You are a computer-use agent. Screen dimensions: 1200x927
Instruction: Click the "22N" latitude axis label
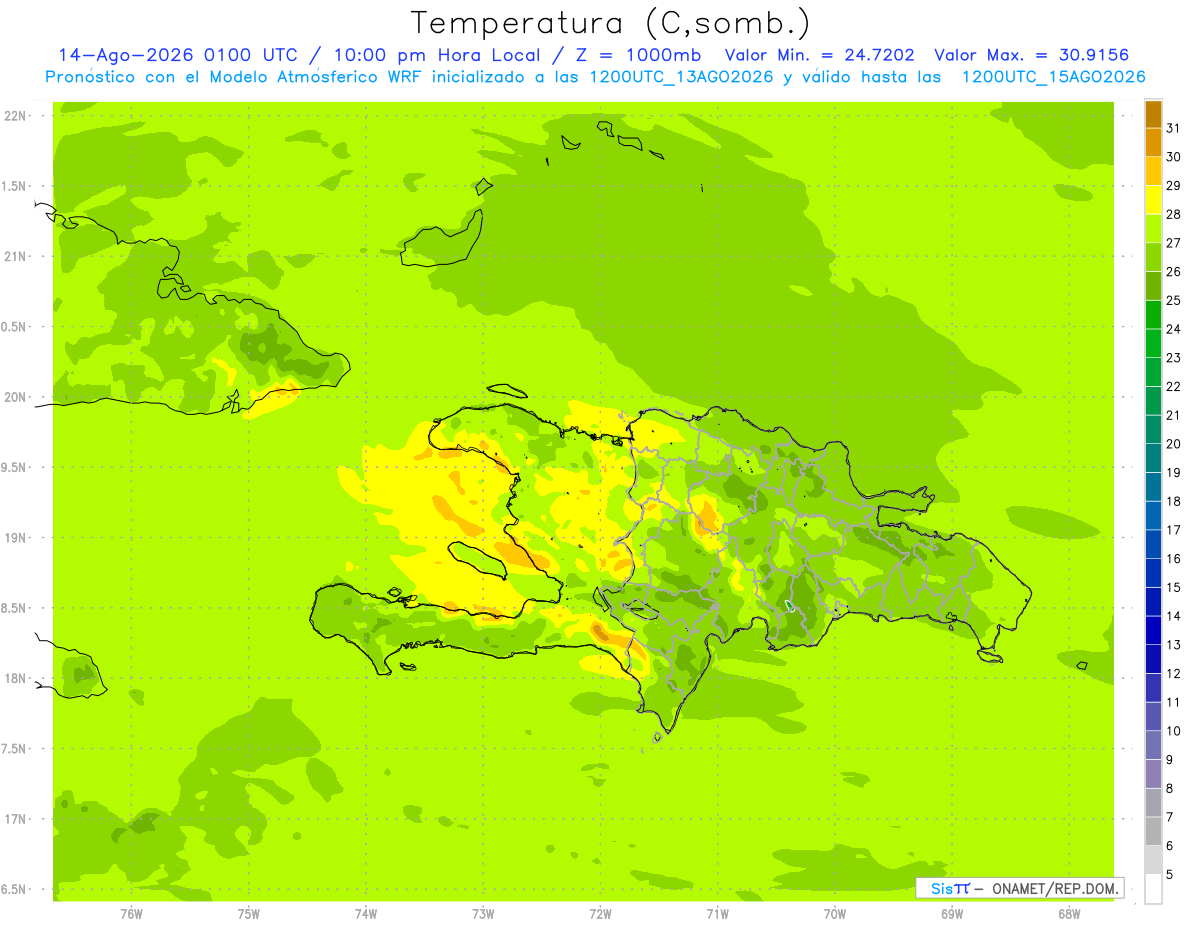[x=15, y=115]
